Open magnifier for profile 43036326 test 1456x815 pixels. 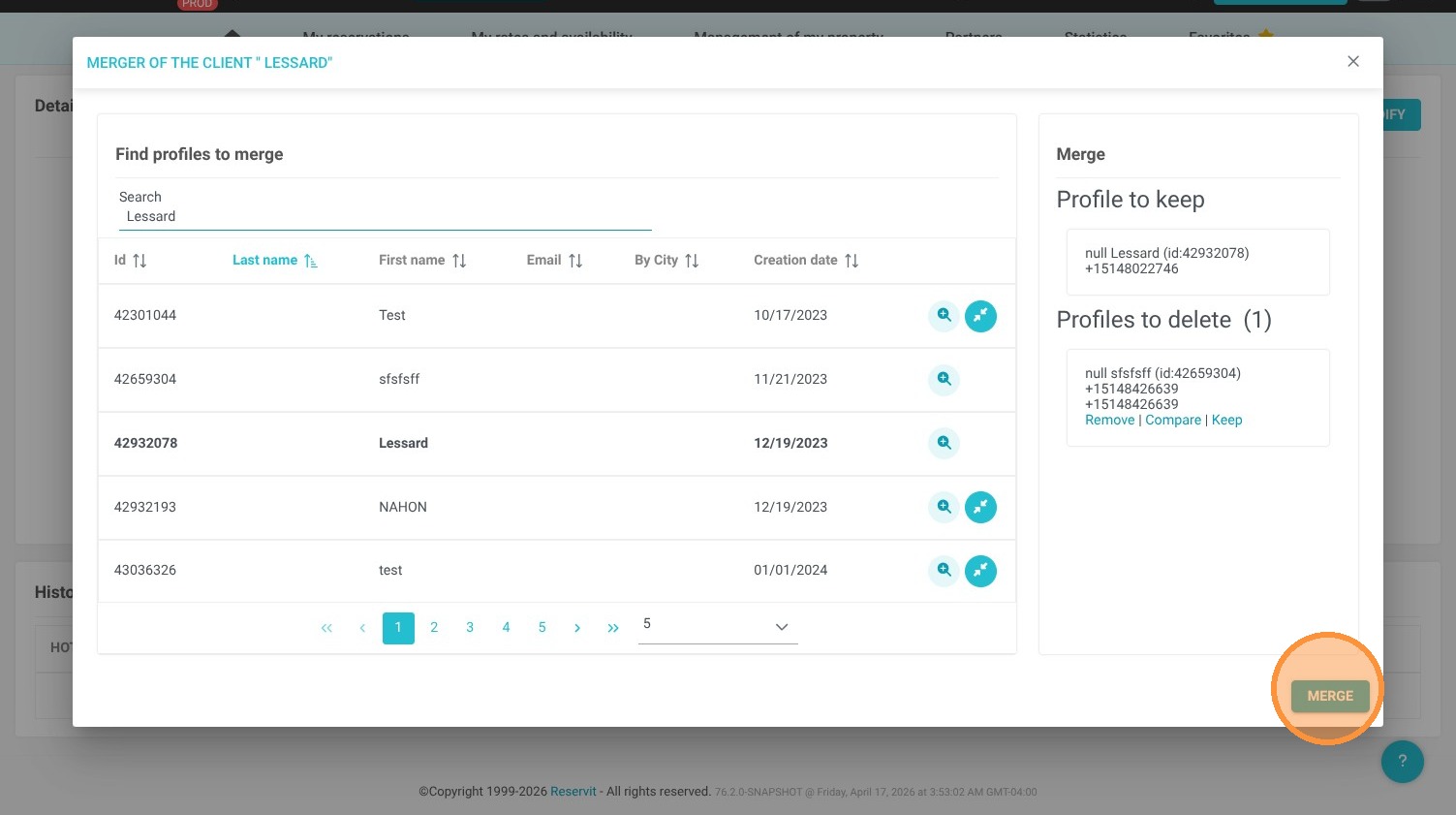point(944,571)
